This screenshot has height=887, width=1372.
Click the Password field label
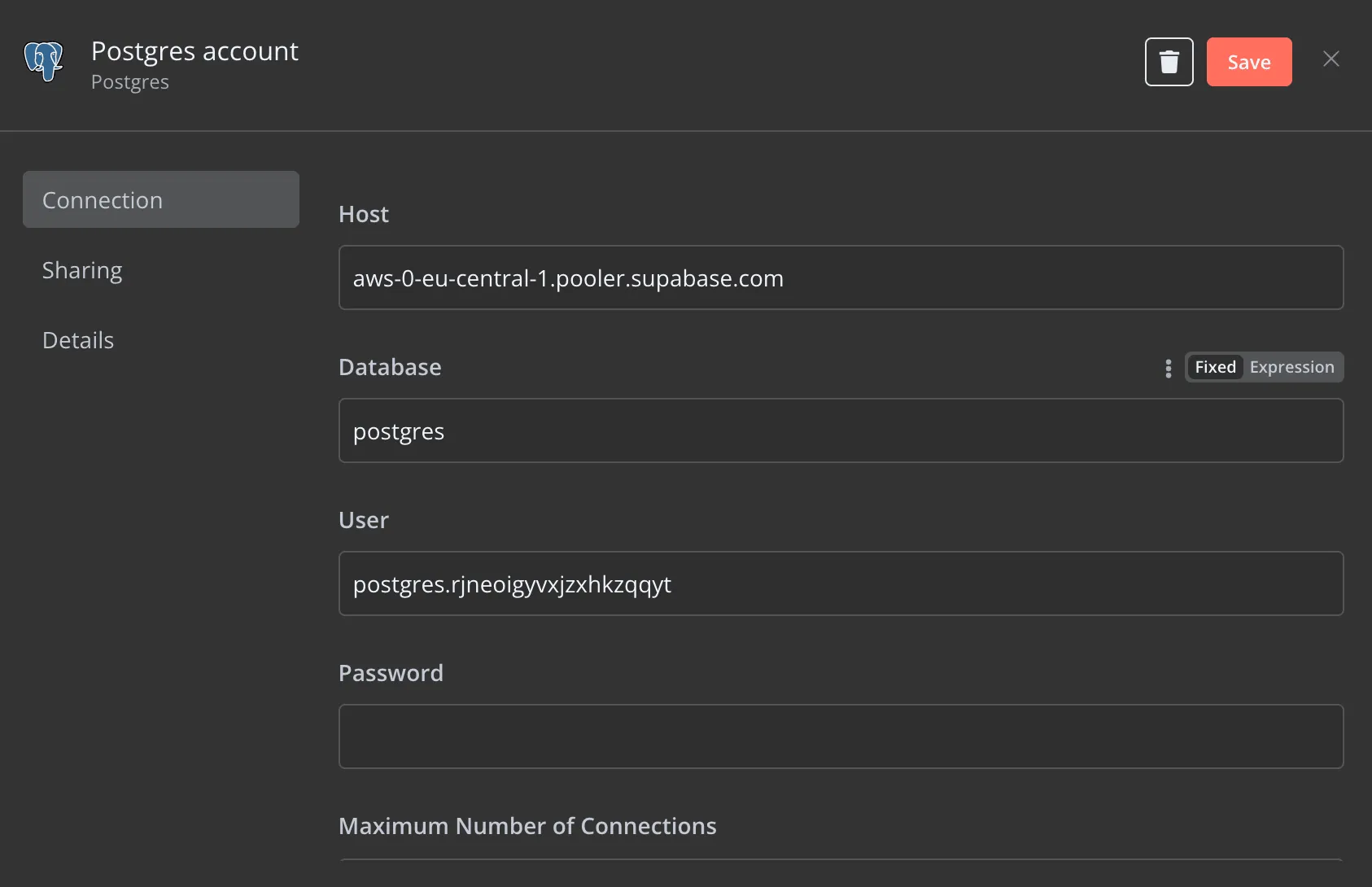tap(391, 673)
